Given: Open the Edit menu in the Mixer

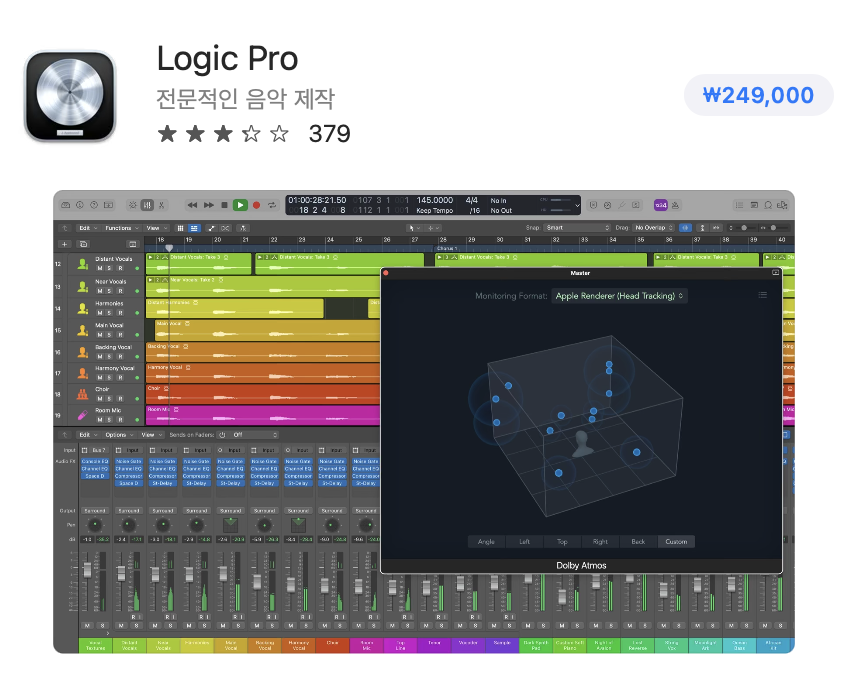Looking at the screenshot, I should click(88, 435).
